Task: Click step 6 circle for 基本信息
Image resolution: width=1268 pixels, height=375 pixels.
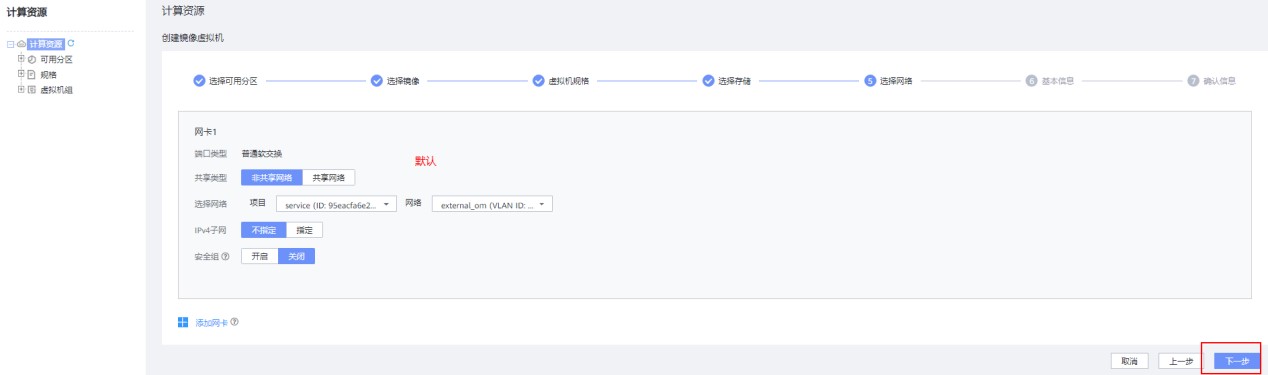Action: (x=1032, y=81)
